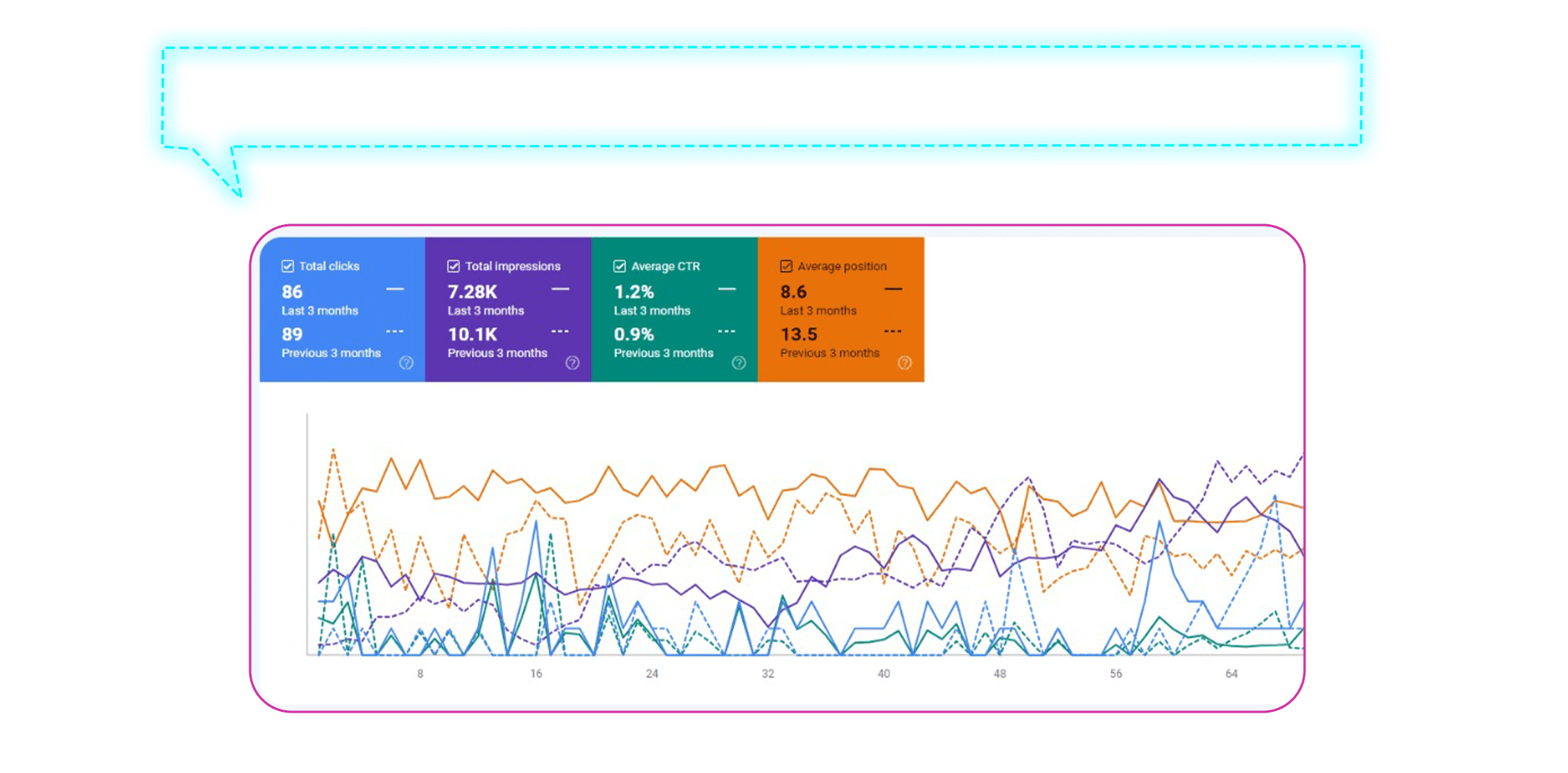Select the 13.5 previous position value
Viewport: 1568px width, 773px height.
pyautogui.click(x=799, y=334)
